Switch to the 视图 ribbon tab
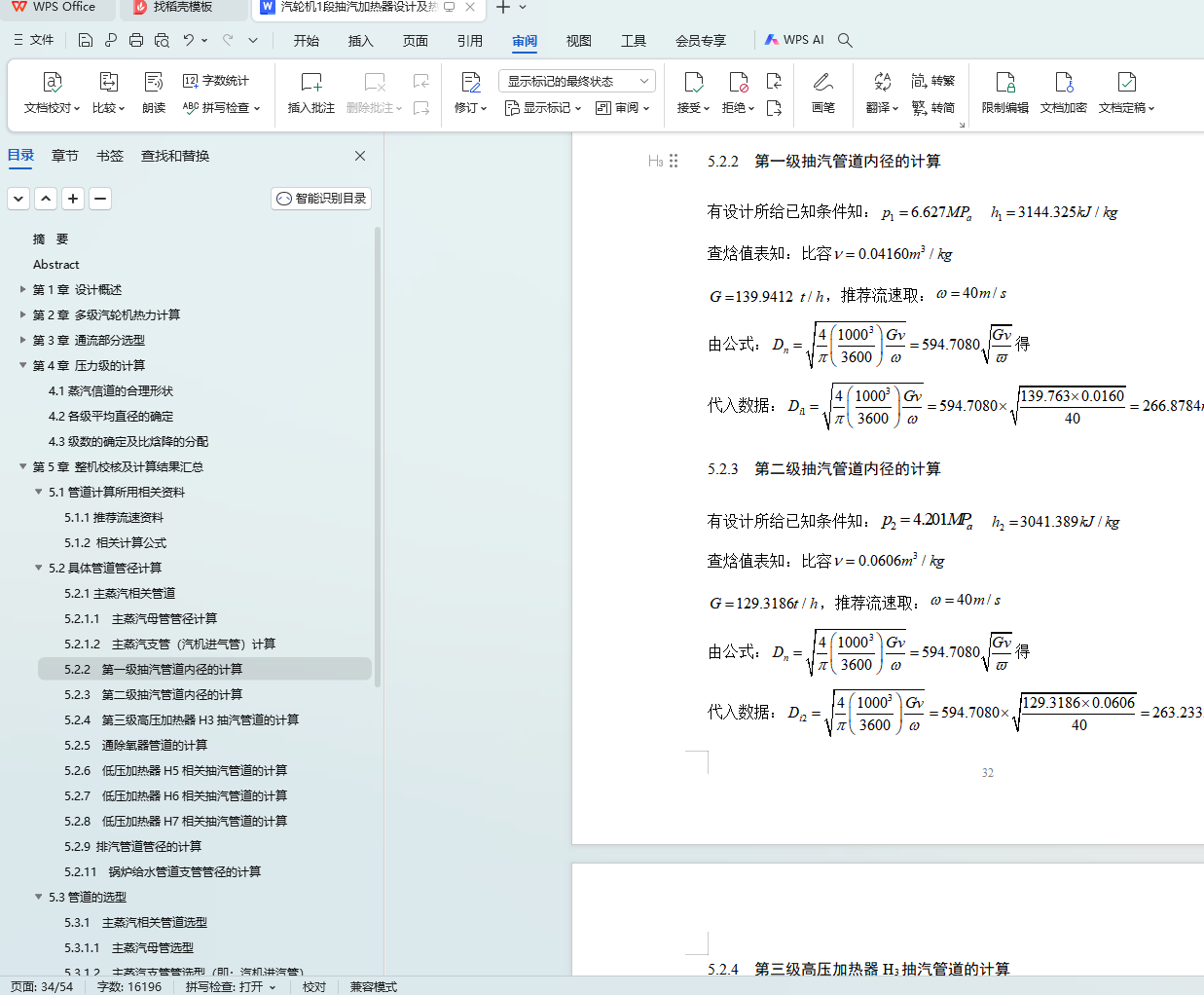Screen dimensions: 1204x995 (x=579, y=40)
